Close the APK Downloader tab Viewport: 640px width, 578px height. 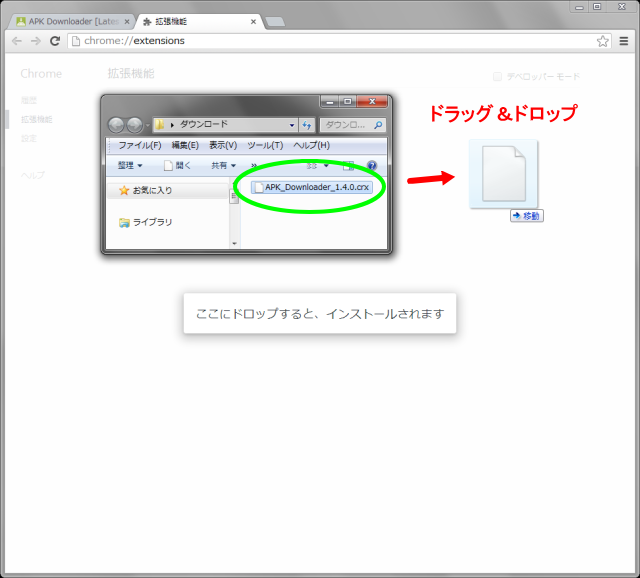(127, 22)
